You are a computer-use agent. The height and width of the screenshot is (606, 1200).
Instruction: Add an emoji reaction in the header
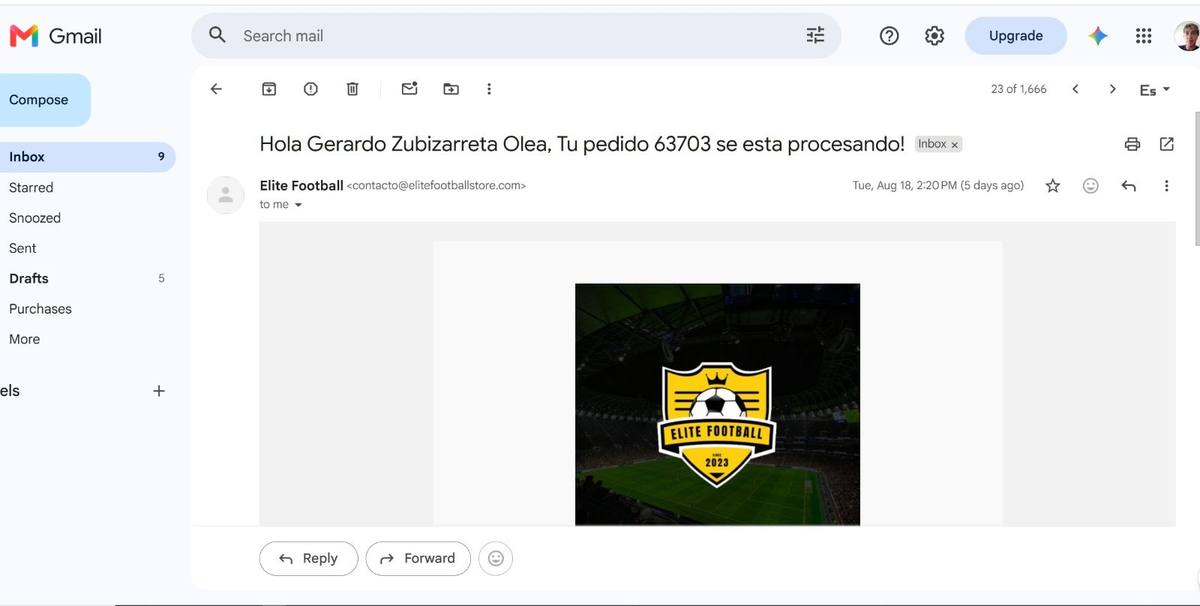[x=1091, y=186]
